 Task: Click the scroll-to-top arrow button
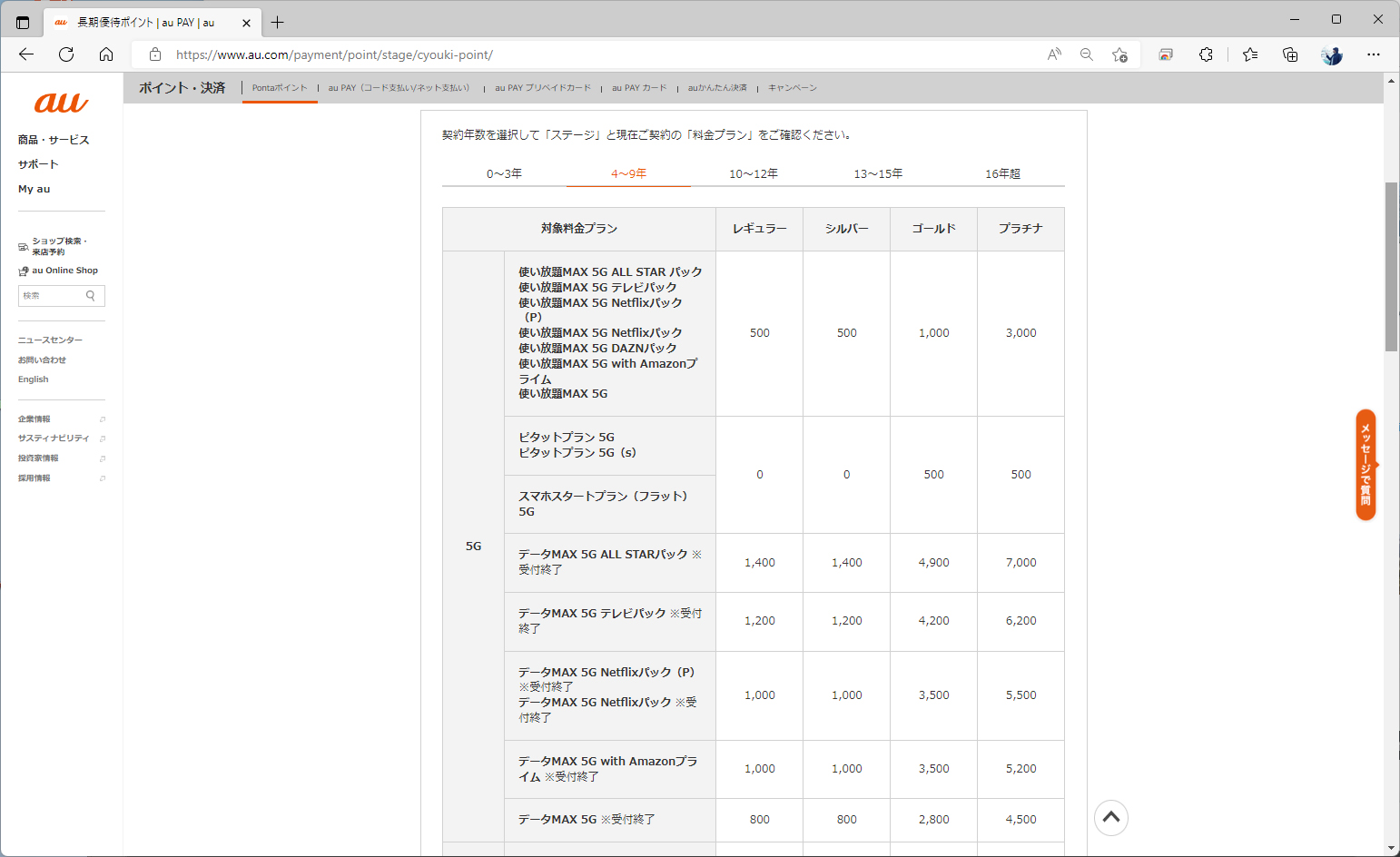tap(1111, 818)
